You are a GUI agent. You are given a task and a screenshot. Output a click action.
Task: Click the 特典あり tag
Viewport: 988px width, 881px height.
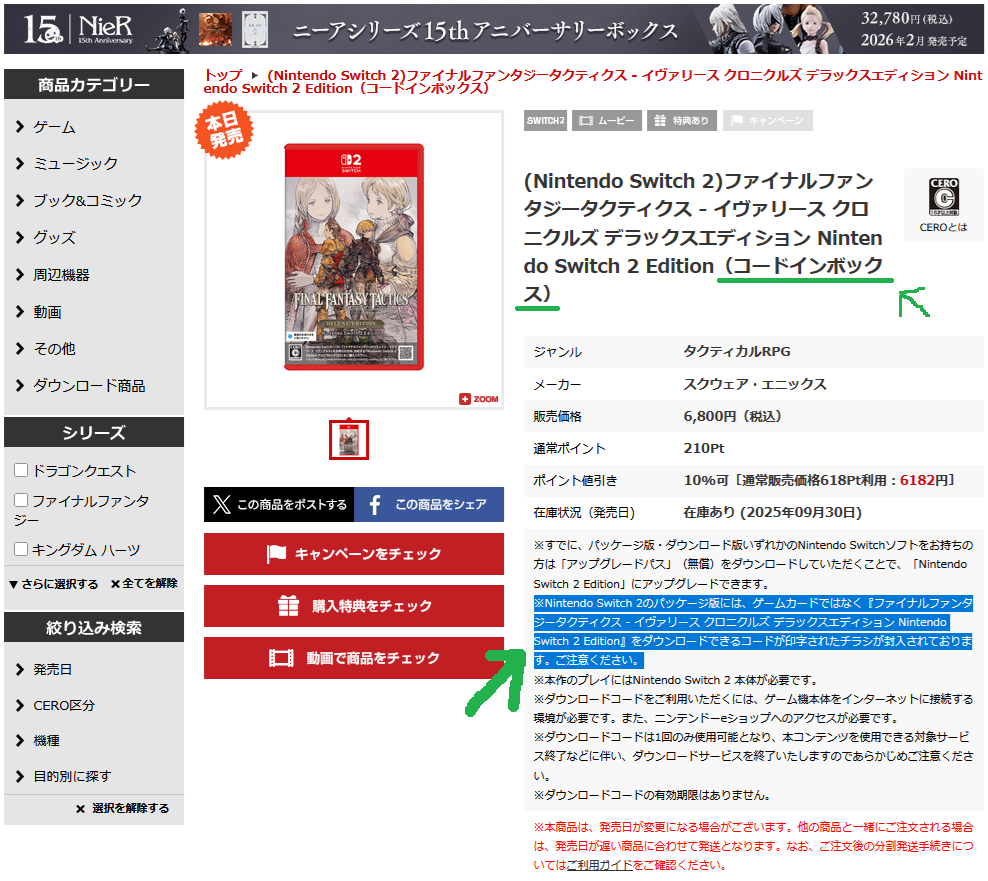pyautogui.click(x=682, y=120)
